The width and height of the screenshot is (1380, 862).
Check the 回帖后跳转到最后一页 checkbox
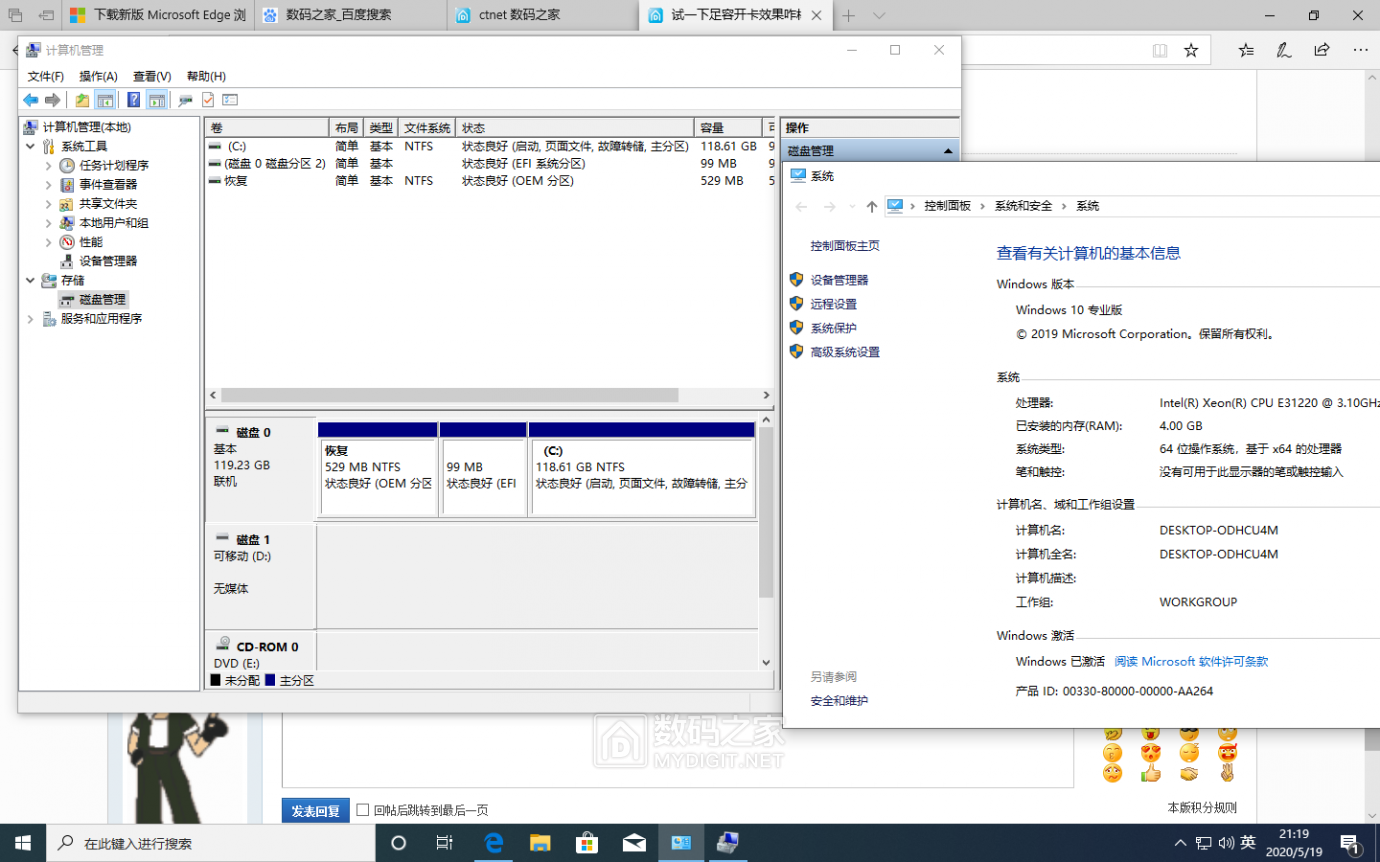pos(363,810)
